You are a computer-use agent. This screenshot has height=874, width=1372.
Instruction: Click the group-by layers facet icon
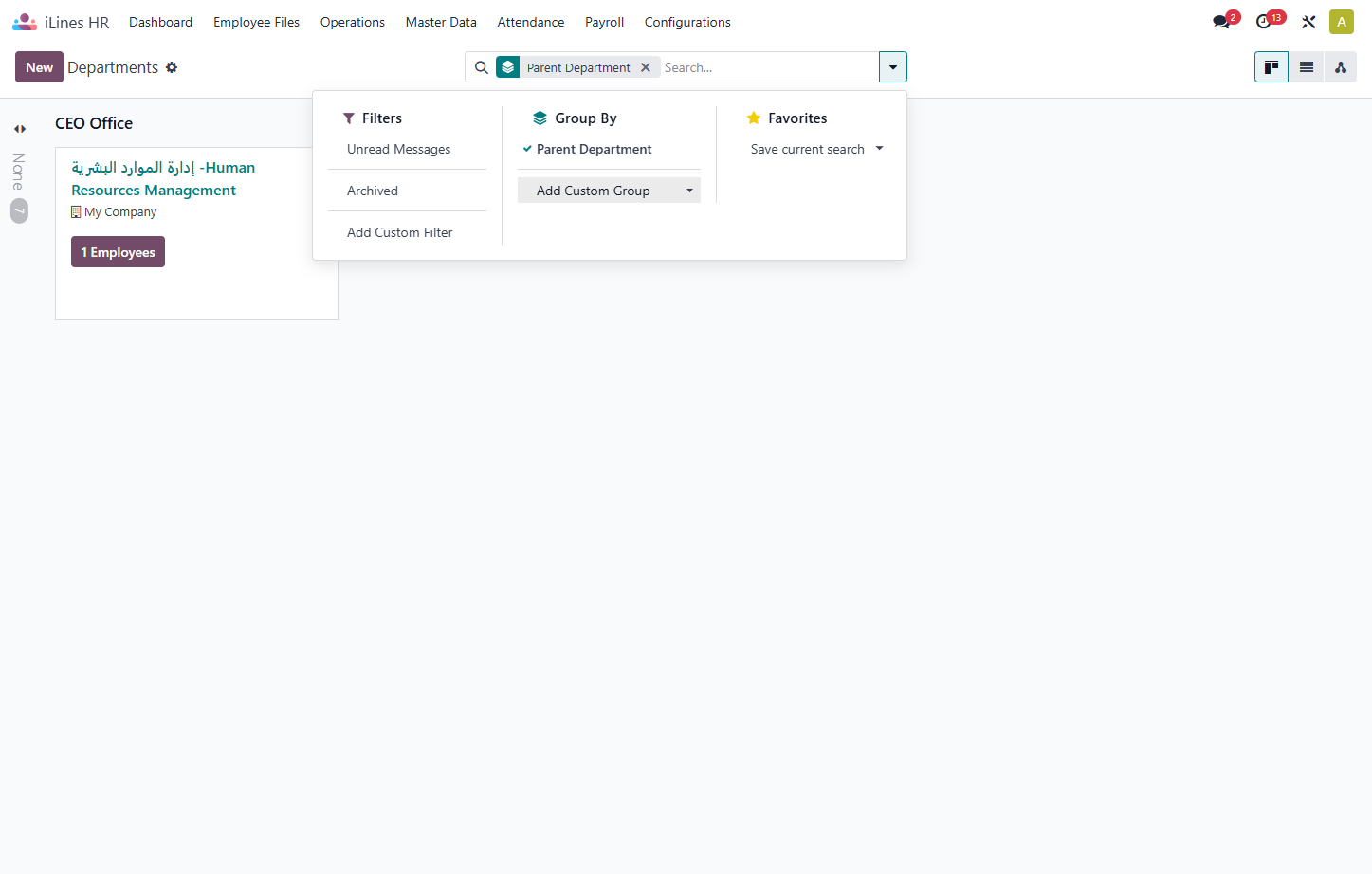(508, 67)
